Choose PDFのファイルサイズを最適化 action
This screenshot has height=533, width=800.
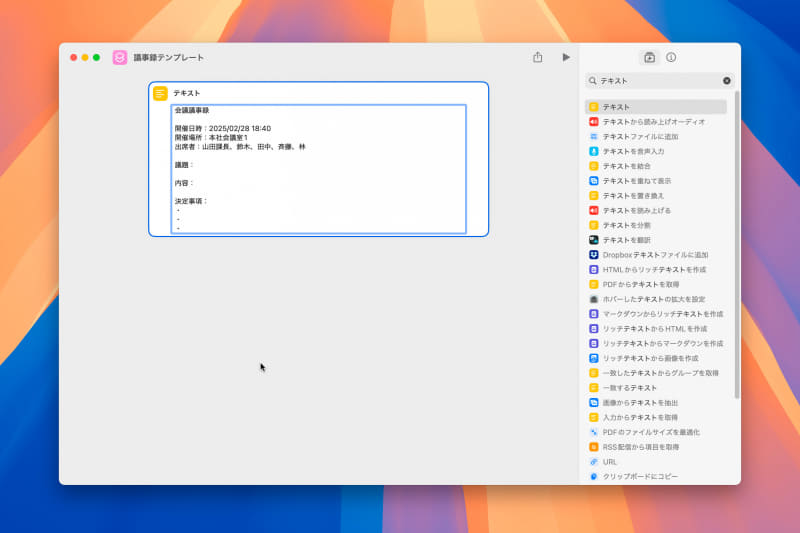(656, 432)
